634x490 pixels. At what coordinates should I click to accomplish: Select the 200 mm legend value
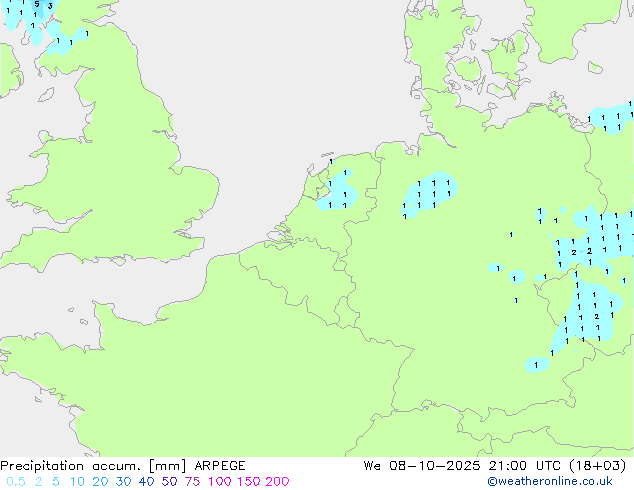[277, 482]
